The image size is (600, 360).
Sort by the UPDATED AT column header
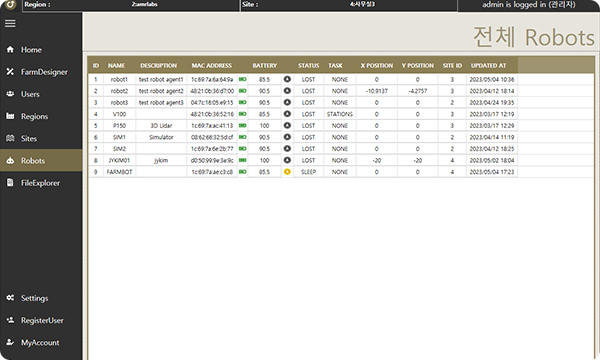coord(488,65)
